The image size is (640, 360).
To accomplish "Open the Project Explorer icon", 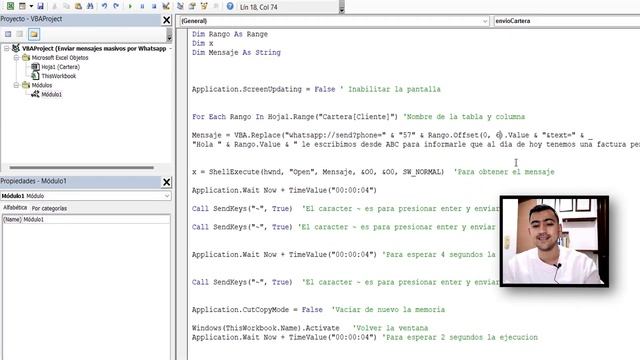I will pos(180,6).
